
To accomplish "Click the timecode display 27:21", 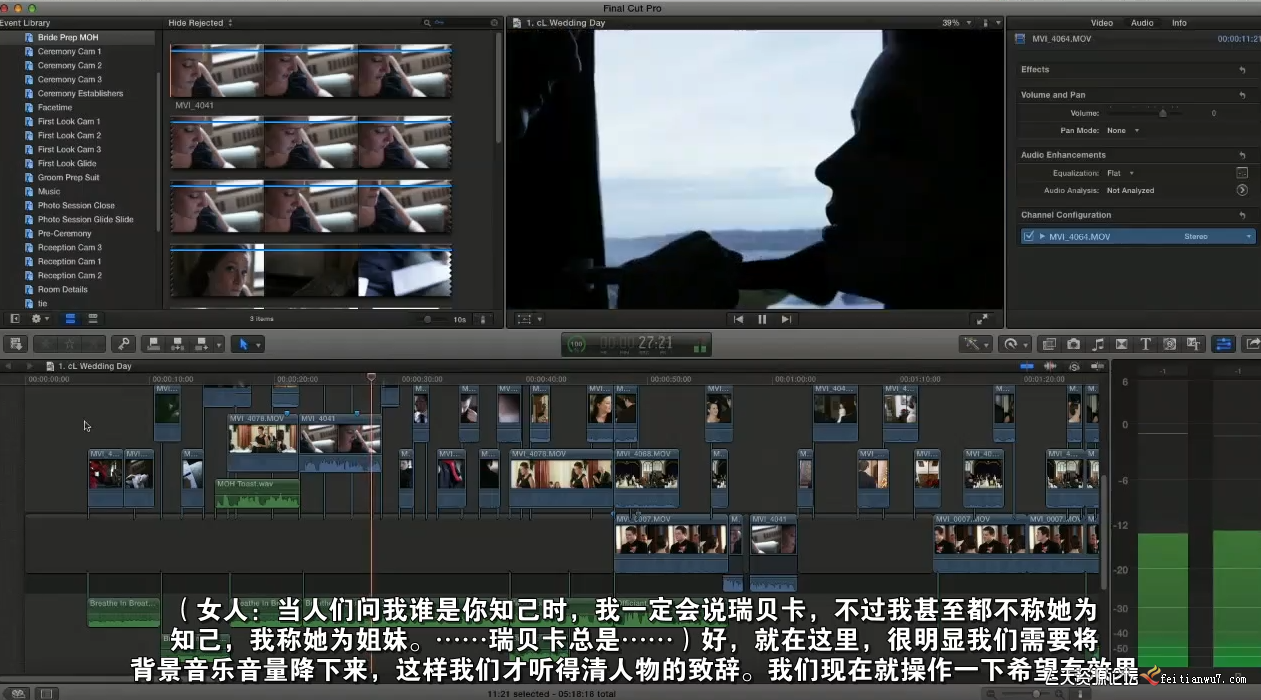I will pyautogui.click(x=656, y=344).
